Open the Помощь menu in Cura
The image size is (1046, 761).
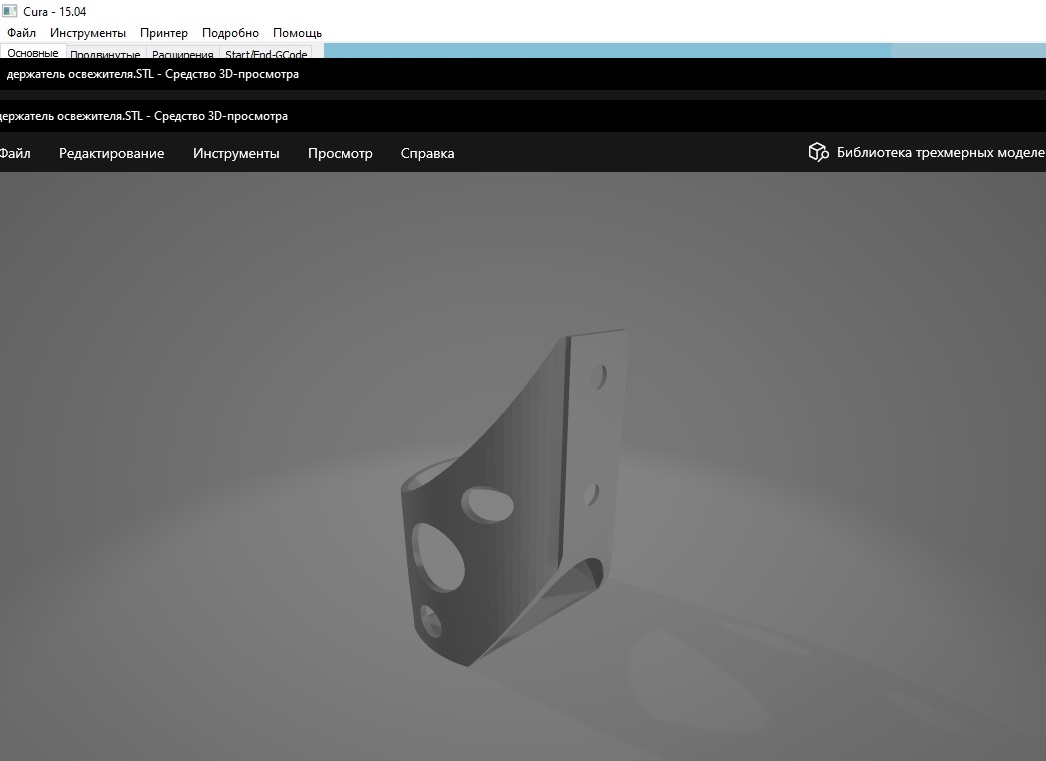[x=297, y=33]
